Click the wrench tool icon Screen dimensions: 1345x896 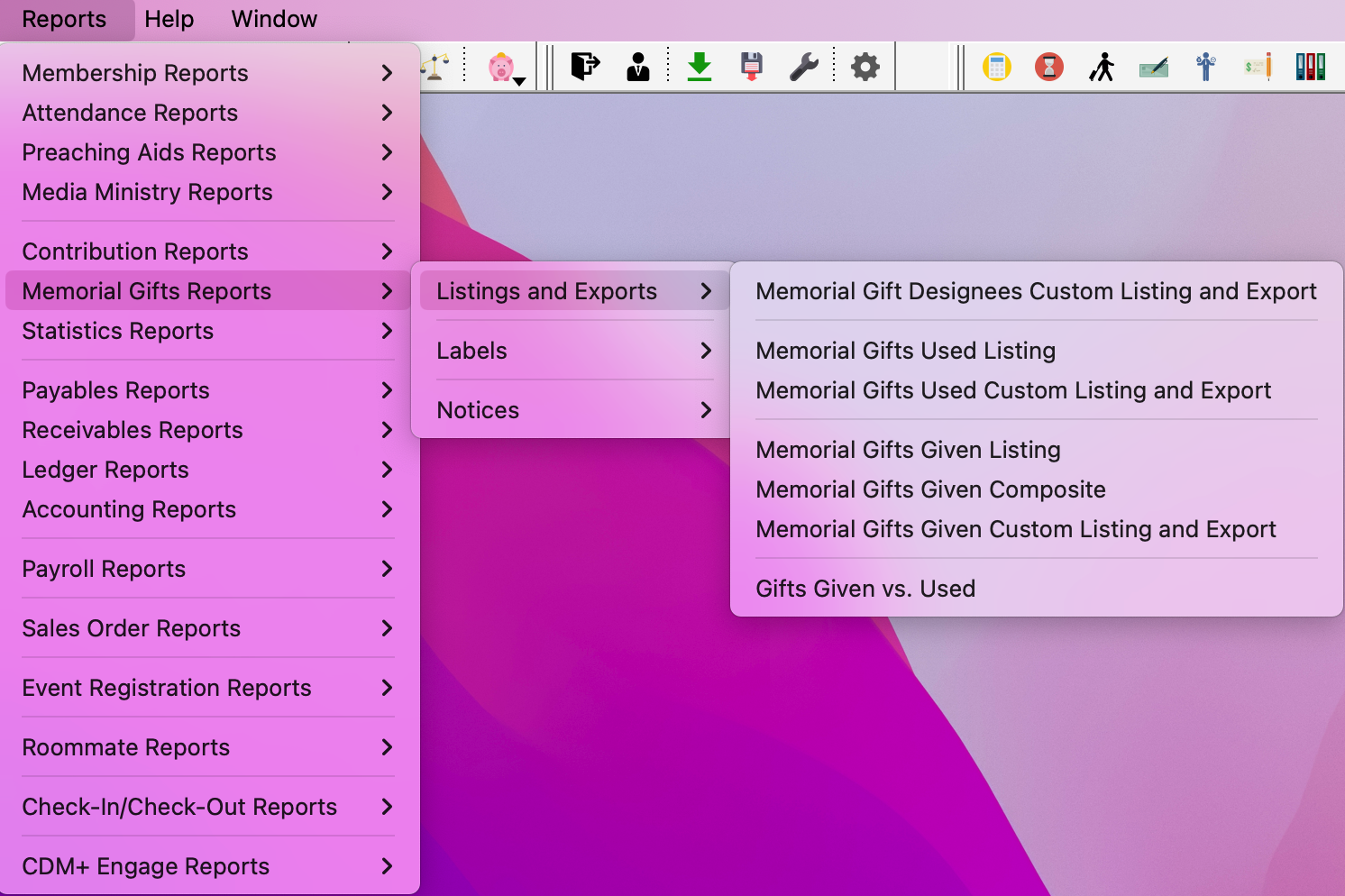click(803, 67)
